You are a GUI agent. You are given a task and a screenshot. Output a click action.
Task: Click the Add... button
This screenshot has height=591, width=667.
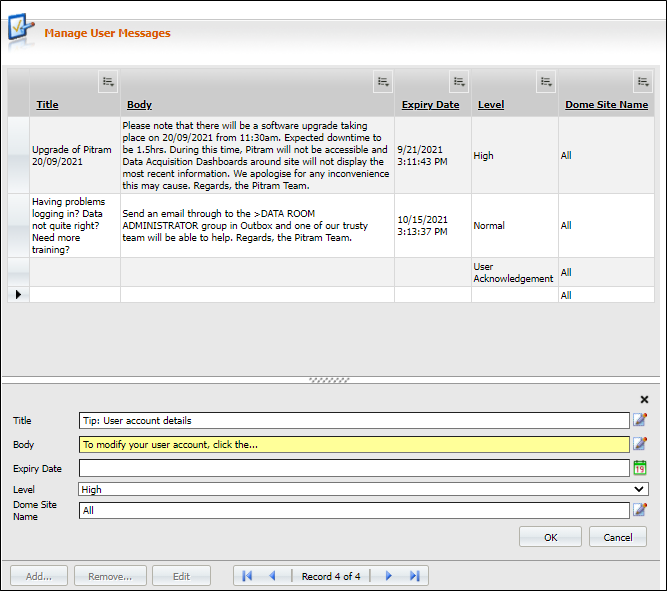tap(39, 576)
